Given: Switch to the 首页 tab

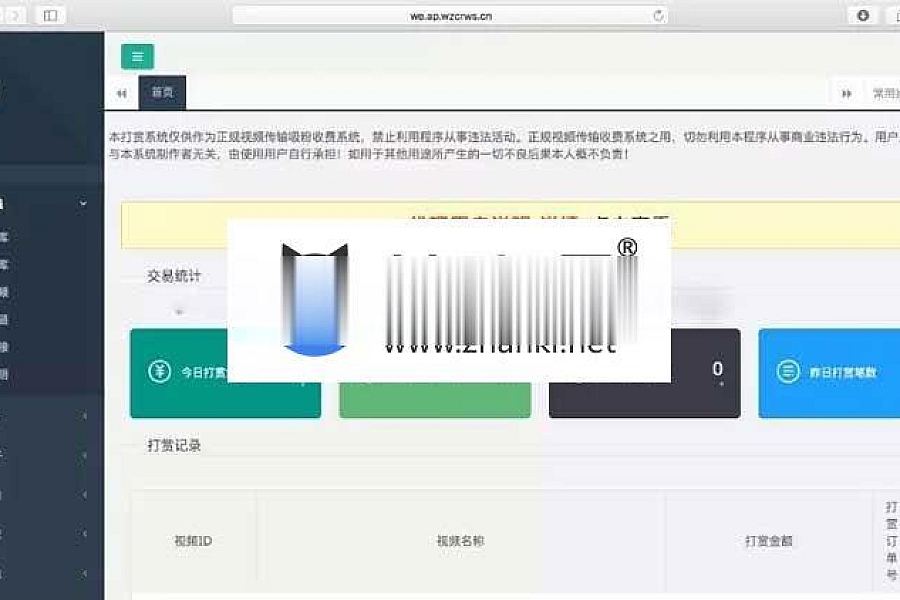Looking at the screenshot, I should click(x=162, y=92).
